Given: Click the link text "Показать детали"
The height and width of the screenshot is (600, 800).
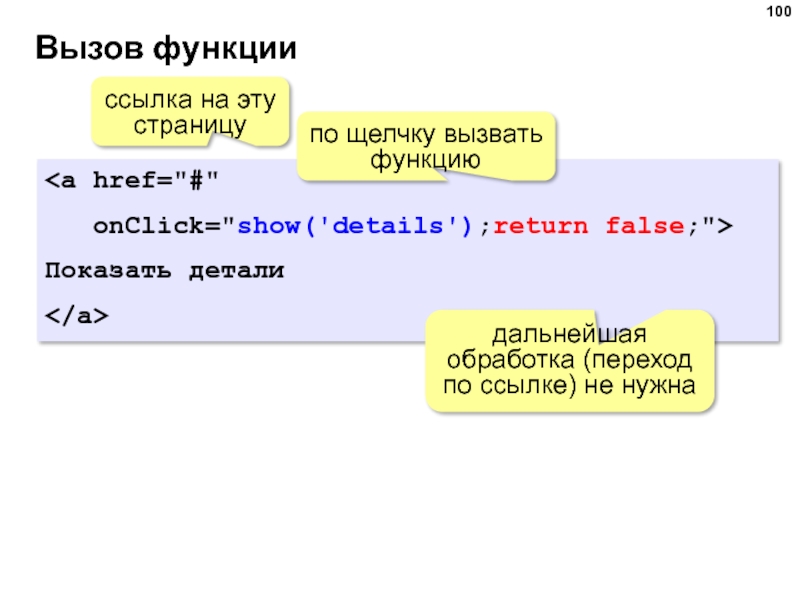Looking at the screenshot, I should click(164, 270).
